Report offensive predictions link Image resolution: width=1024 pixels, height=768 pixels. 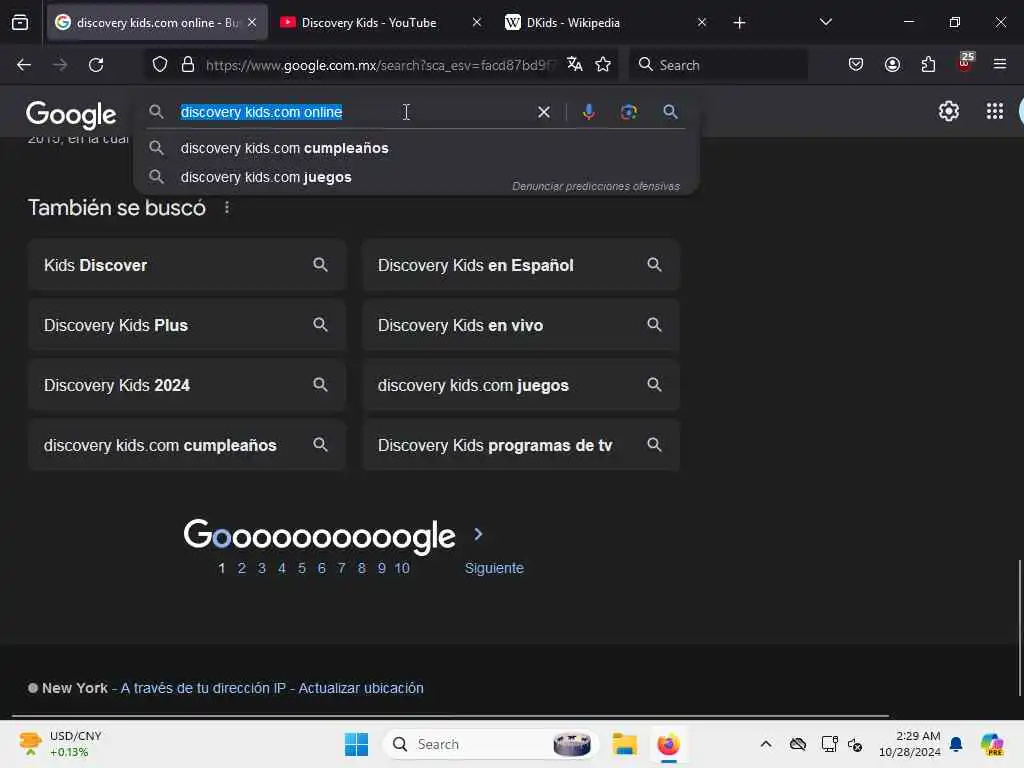pos(596,186)
